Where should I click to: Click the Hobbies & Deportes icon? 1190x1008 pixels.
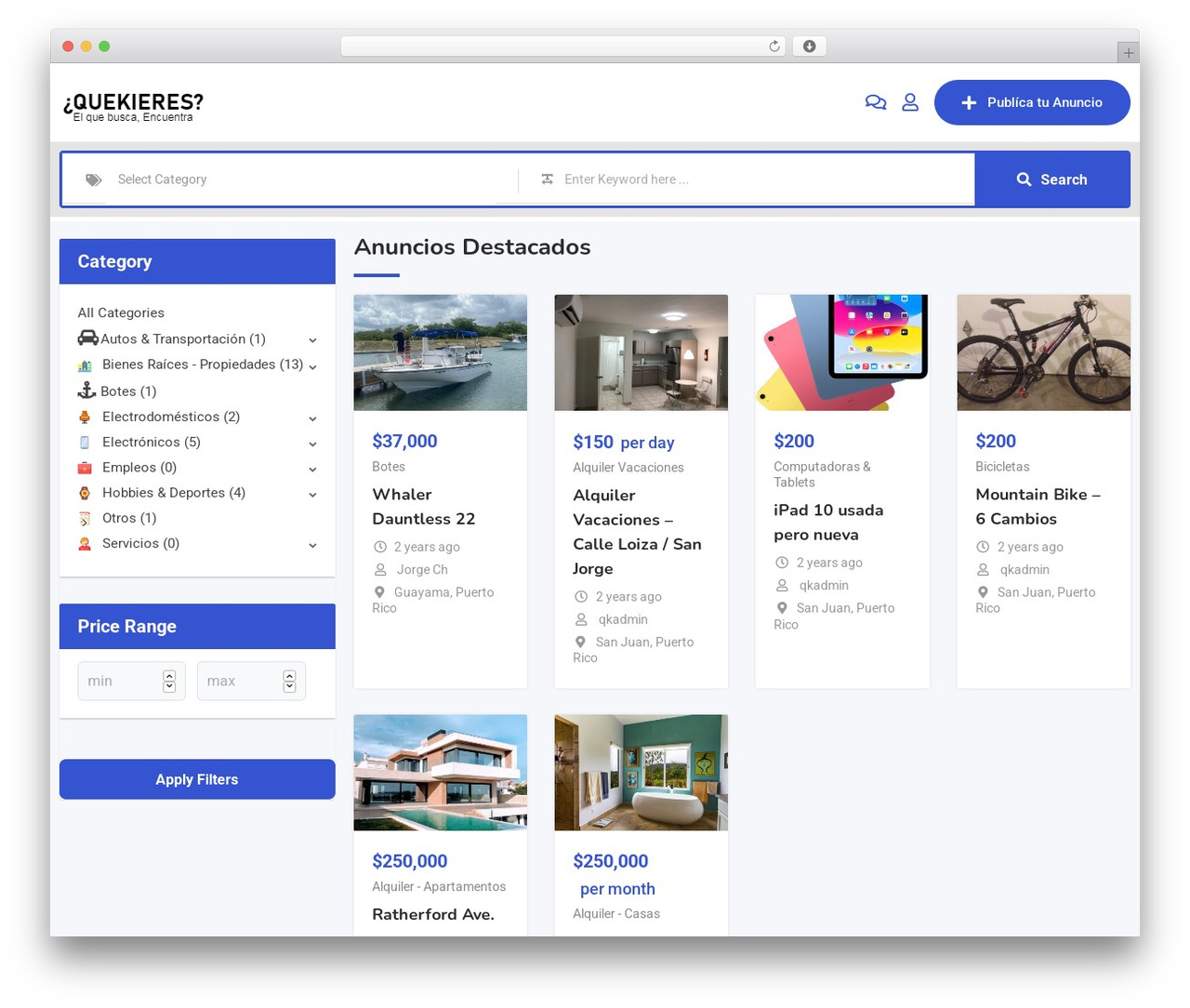[x=85, y=493]
